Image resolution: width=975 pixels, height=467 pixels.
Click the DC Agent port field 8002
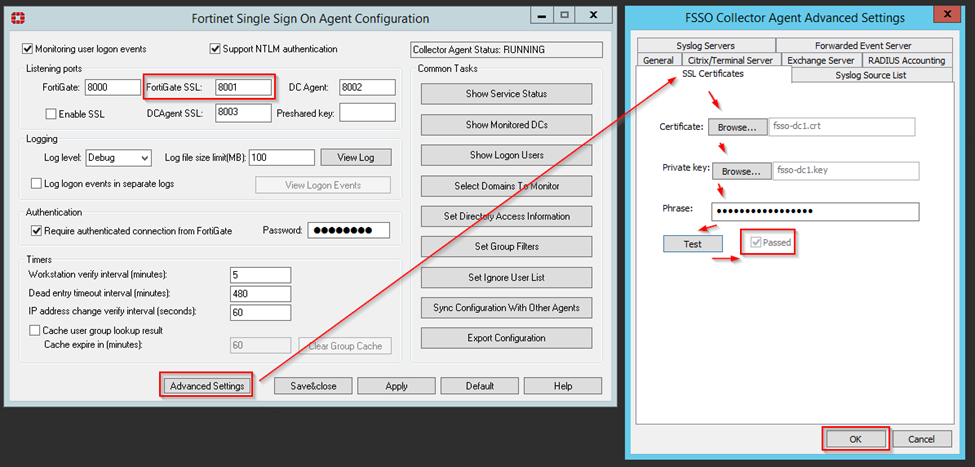tap(367, 88)
